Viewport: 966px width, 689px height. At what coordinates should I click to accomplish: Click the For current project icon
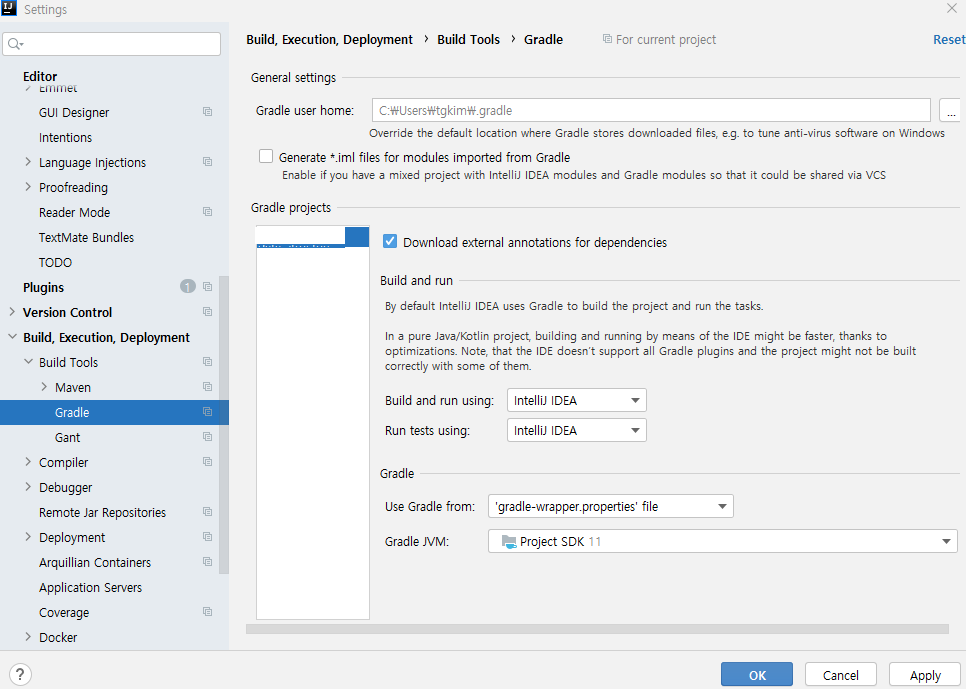(607, 39)
